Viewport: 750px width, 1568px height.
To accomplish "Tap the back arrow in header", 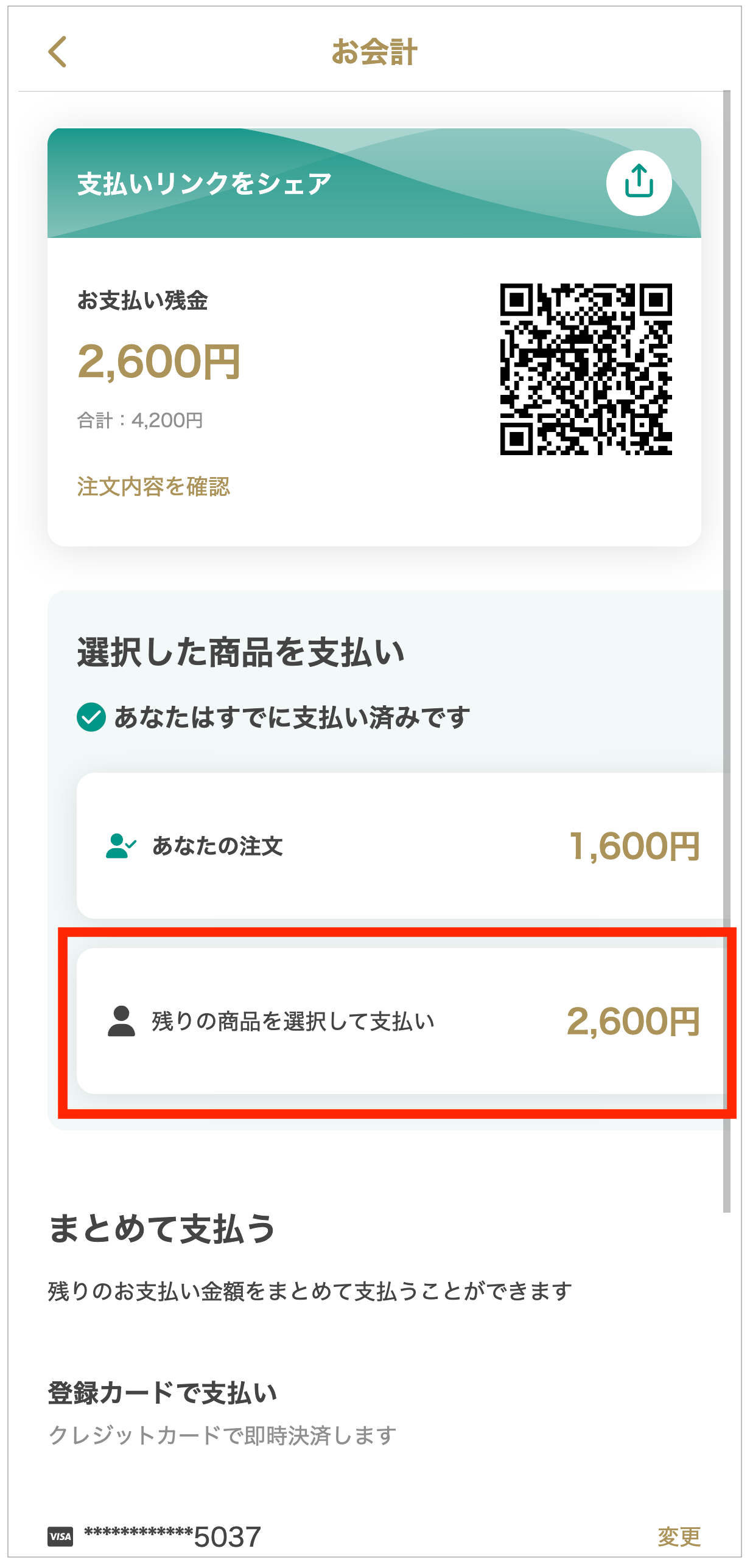I will (57, 52).
